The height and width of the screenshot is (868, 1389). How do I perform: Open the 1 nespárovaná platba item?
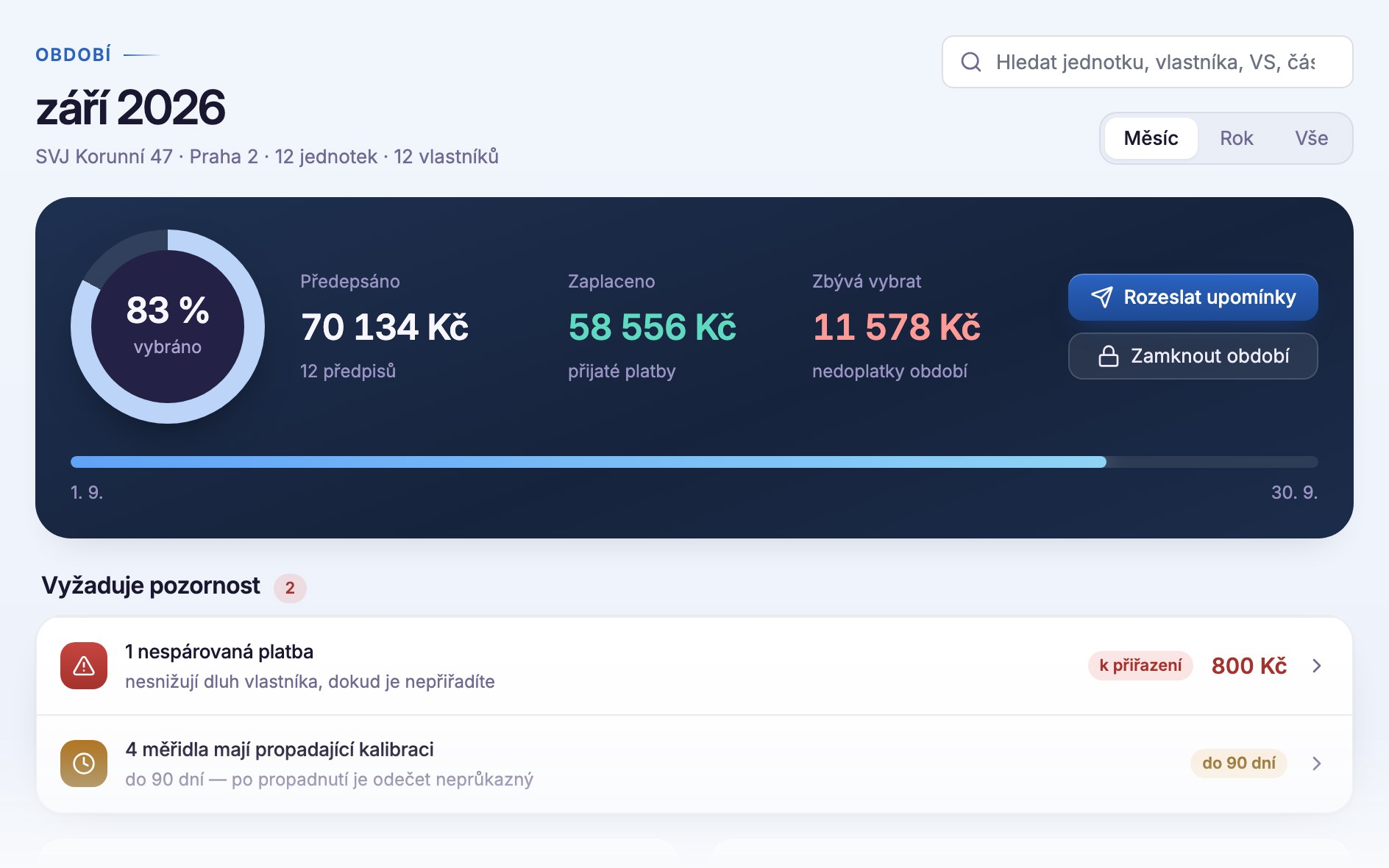(x=694, y=666)
